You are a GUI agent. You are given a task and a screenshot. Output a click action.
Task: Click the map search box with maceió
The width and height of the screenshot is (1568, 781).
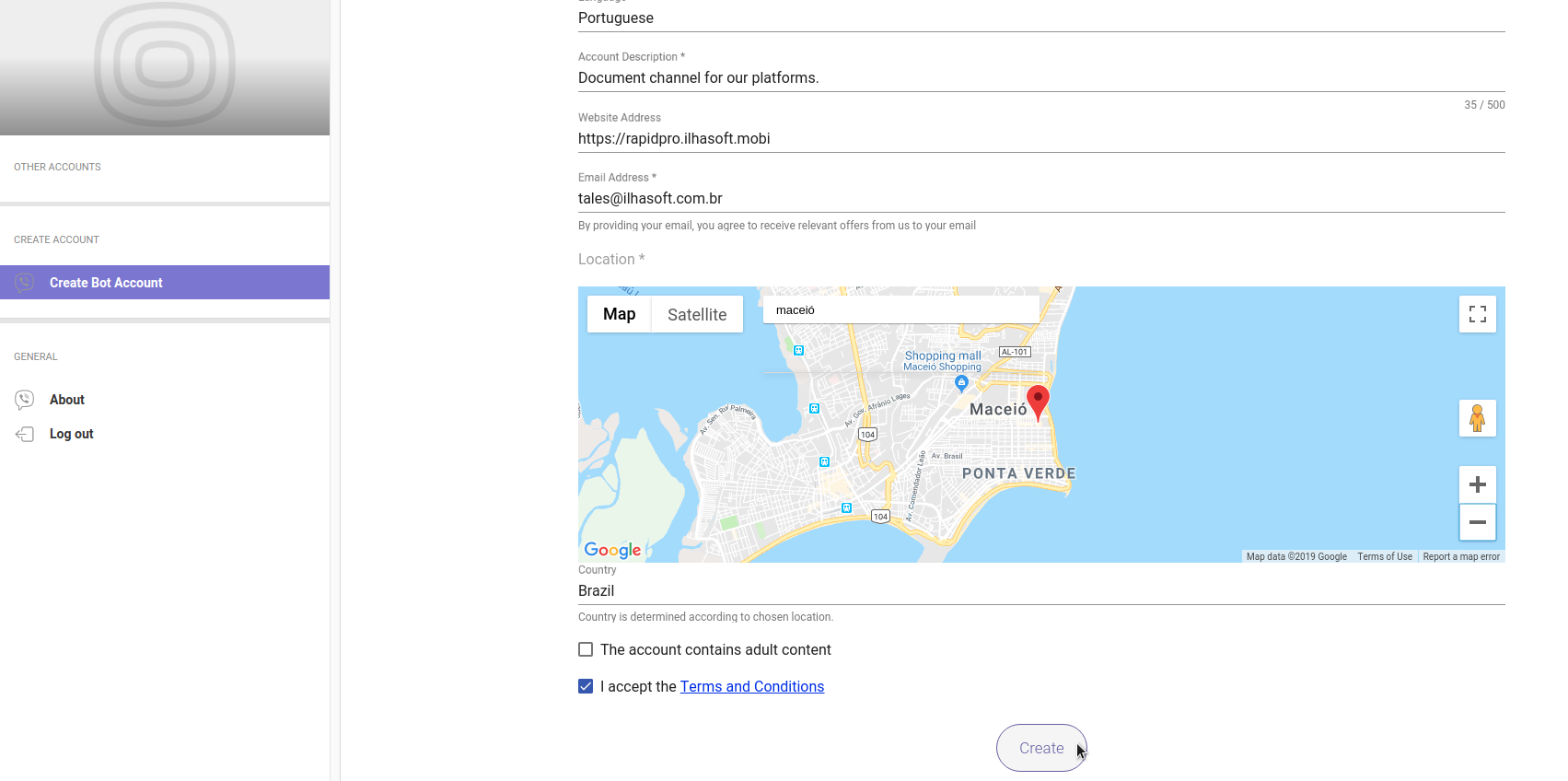click(900, 310)
